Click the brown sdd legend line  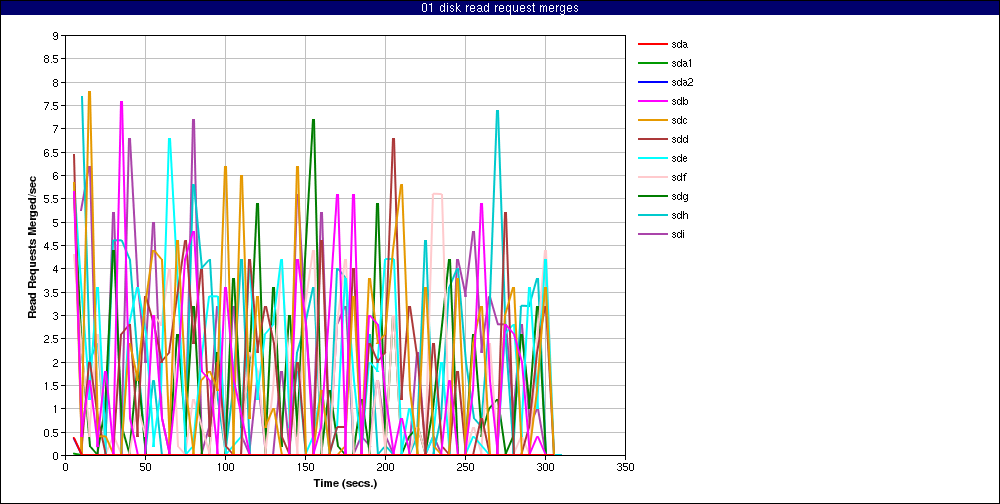click(651, 139)
